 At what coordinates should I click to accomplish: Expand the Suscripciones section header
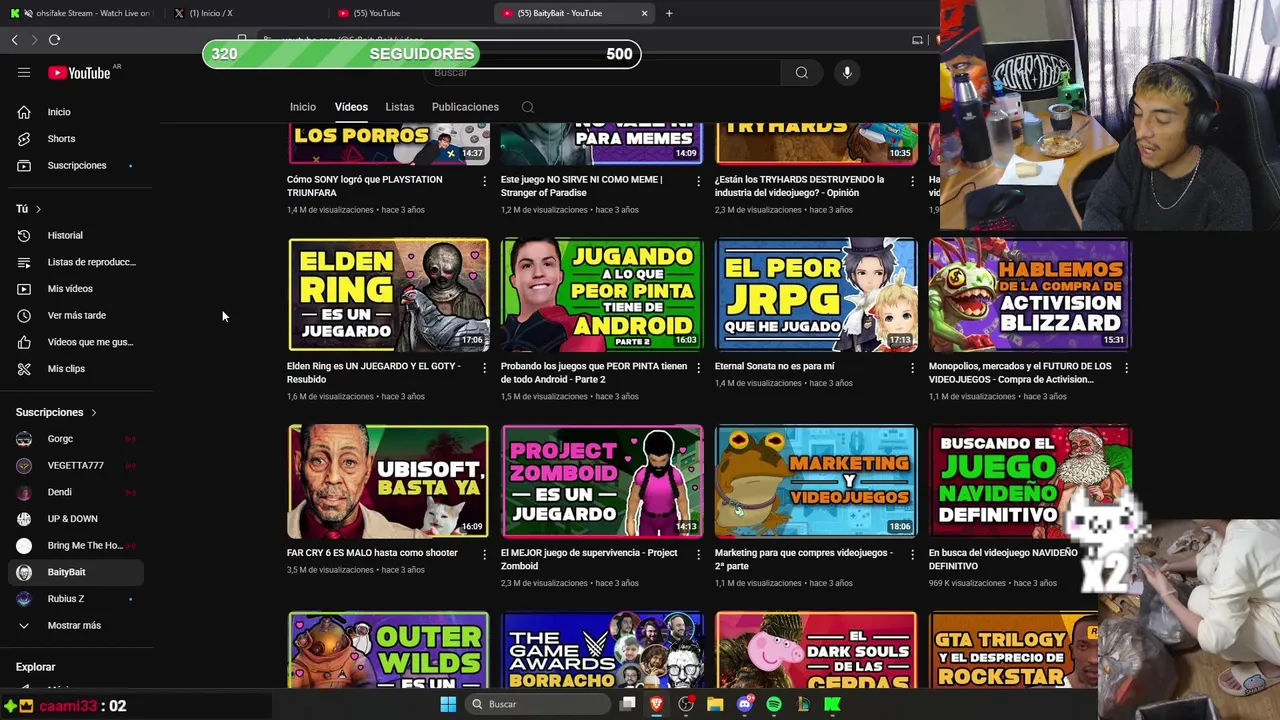[57, 412]
